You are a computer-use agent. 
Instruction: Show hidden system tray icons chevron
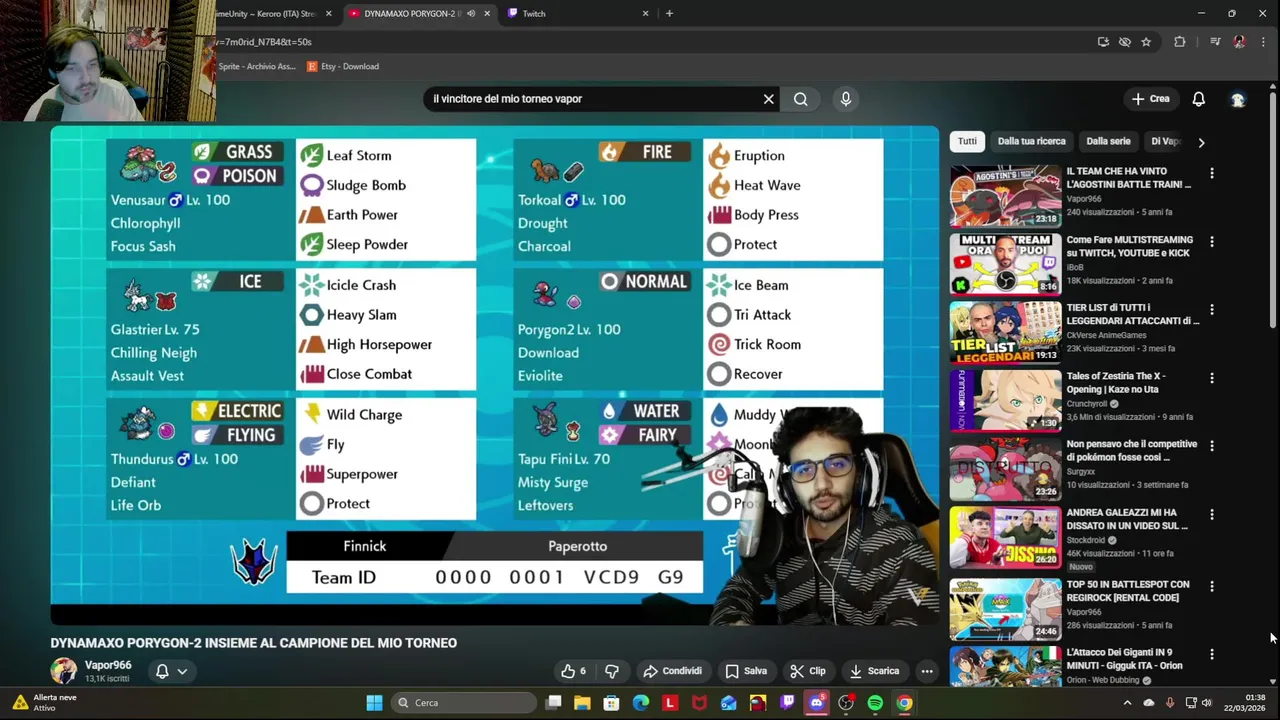[1127, 703]
